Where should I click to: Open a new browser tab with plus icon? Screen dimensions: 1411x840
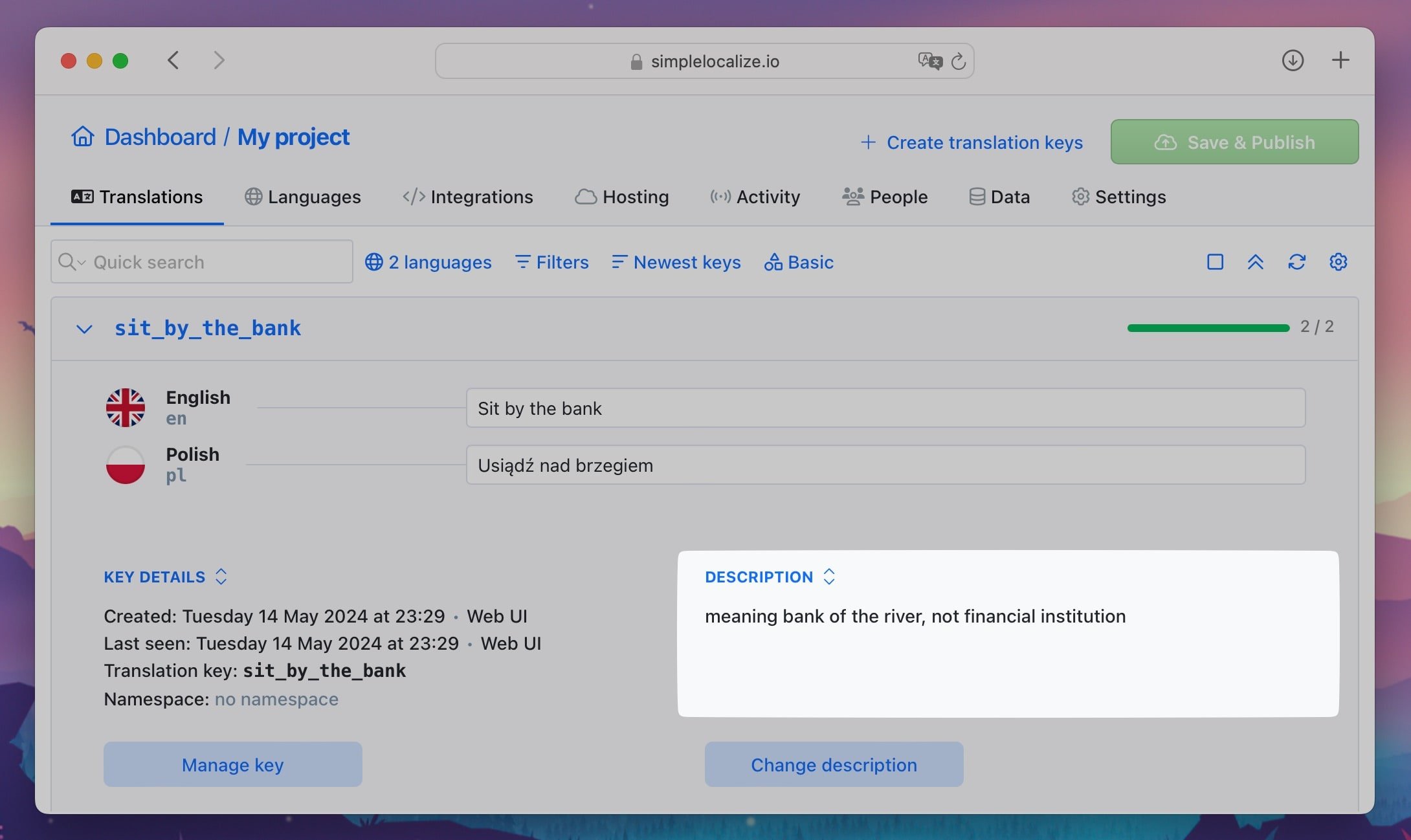(x=1340, y=60)
